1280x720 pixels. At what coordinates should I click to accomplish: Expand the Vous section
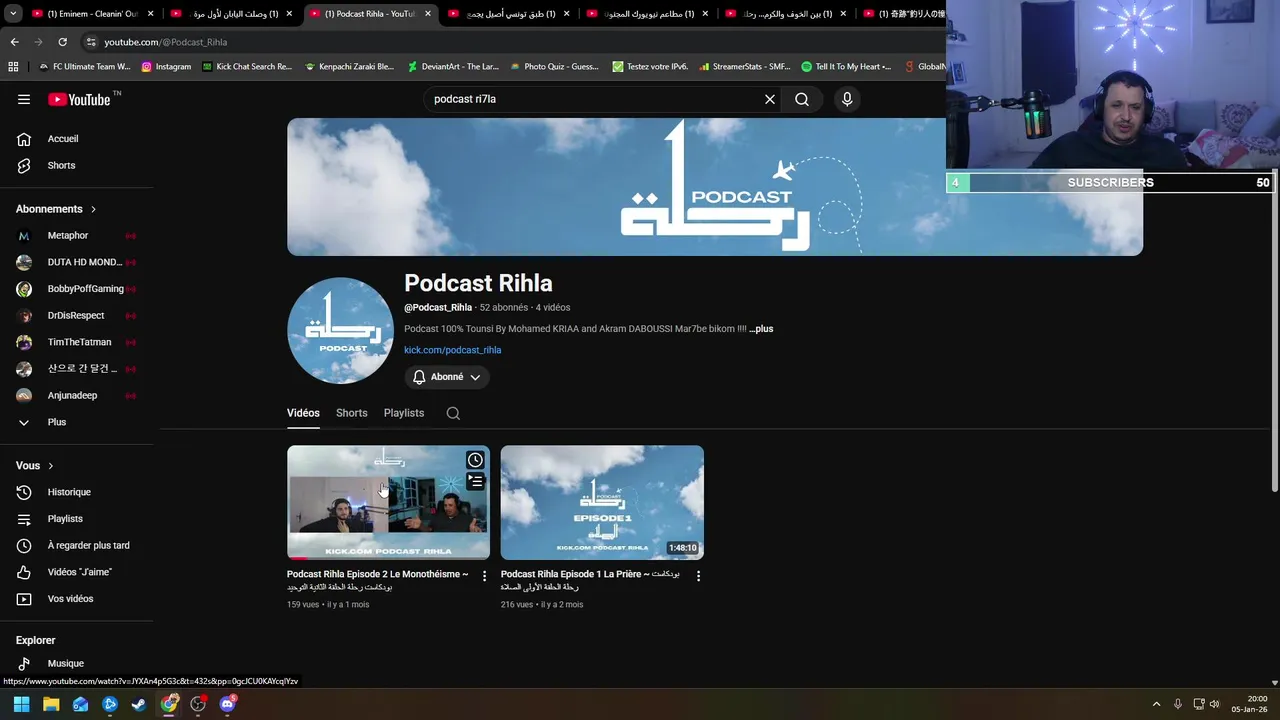tap(35, 465)
